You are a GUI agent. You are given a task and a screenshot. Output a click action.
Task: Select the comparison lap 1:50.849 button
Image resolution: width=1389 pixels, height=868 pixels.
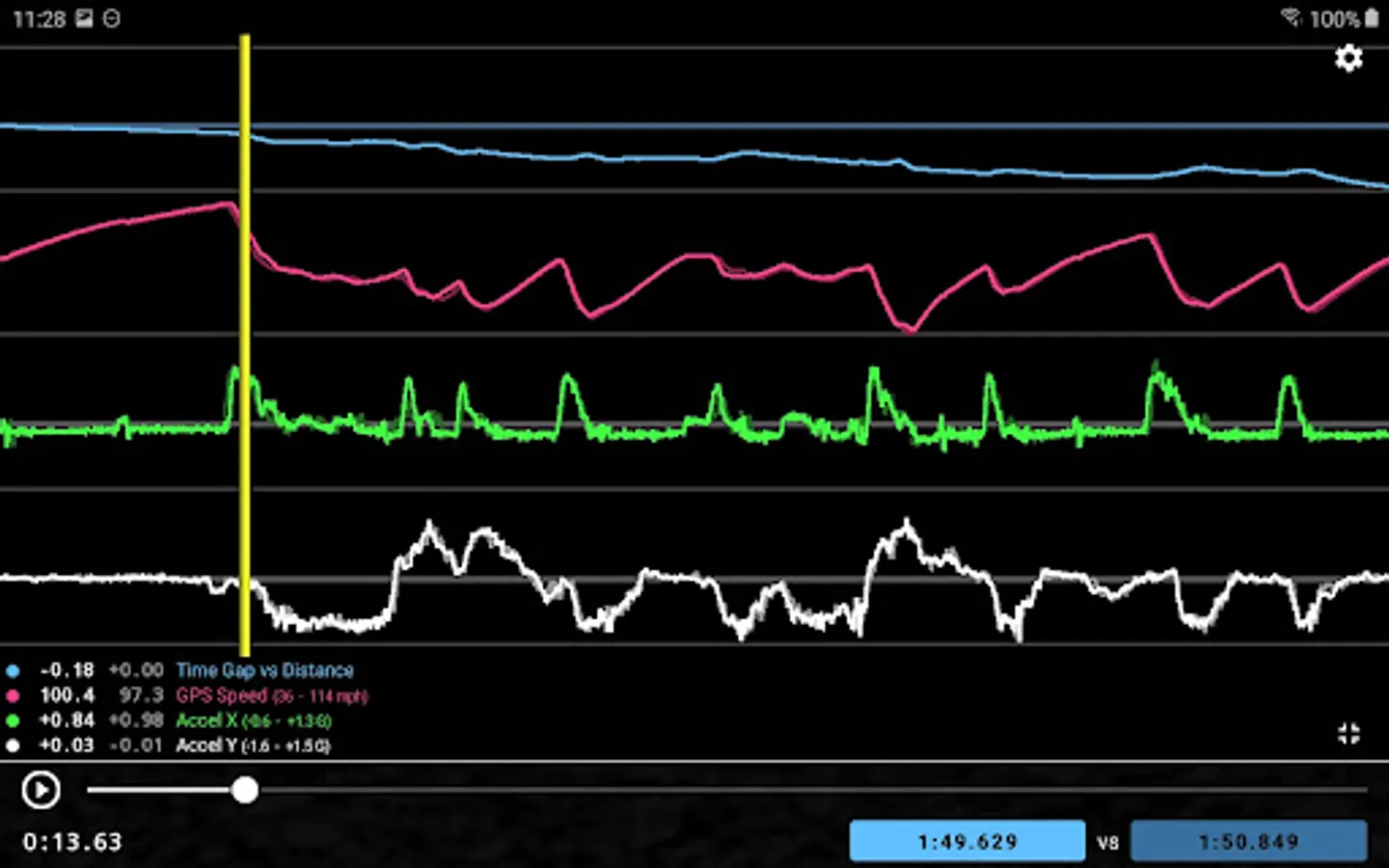pos(1249,840)
